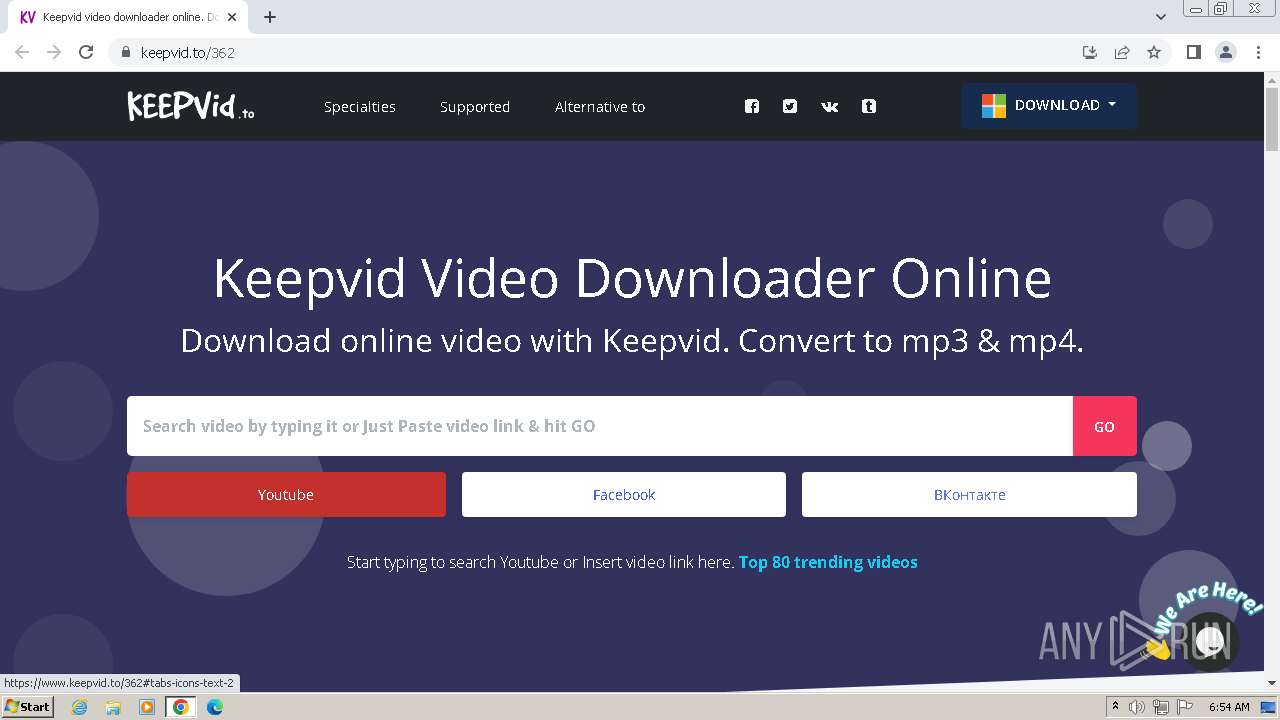This screenshot has height=720, width=1280.
Task: Open the Supported menu
Action: pos(475,107)
